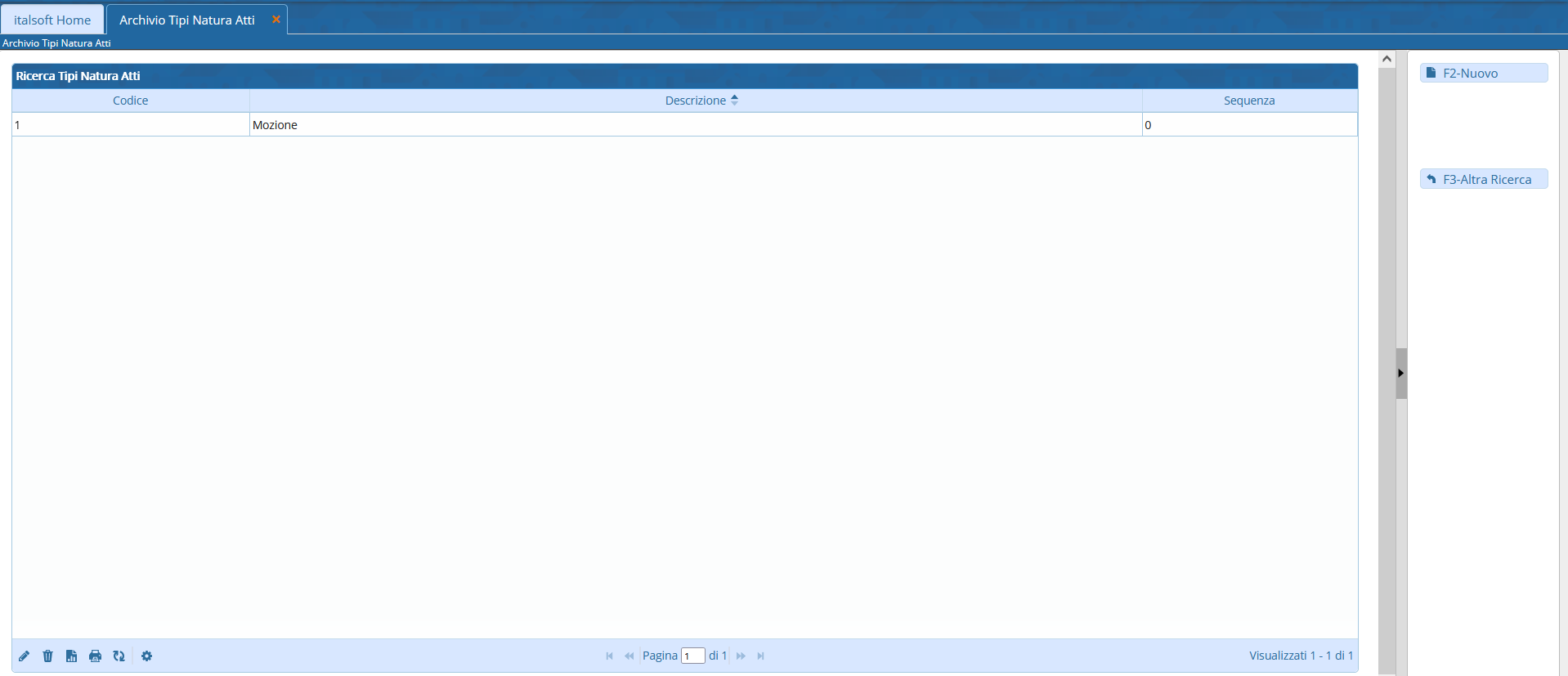Close the Archivio Tipi Natura Atti tab

coord(276,19)
